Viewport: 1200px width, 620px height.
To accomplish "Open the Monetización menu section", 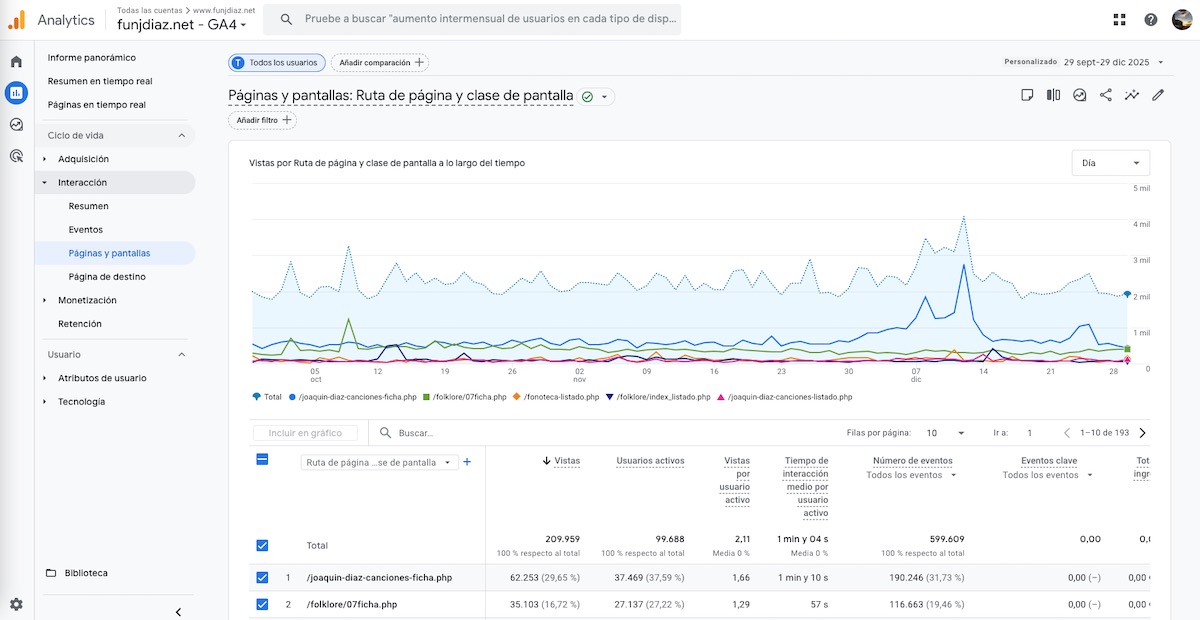I will coord(86,300).
